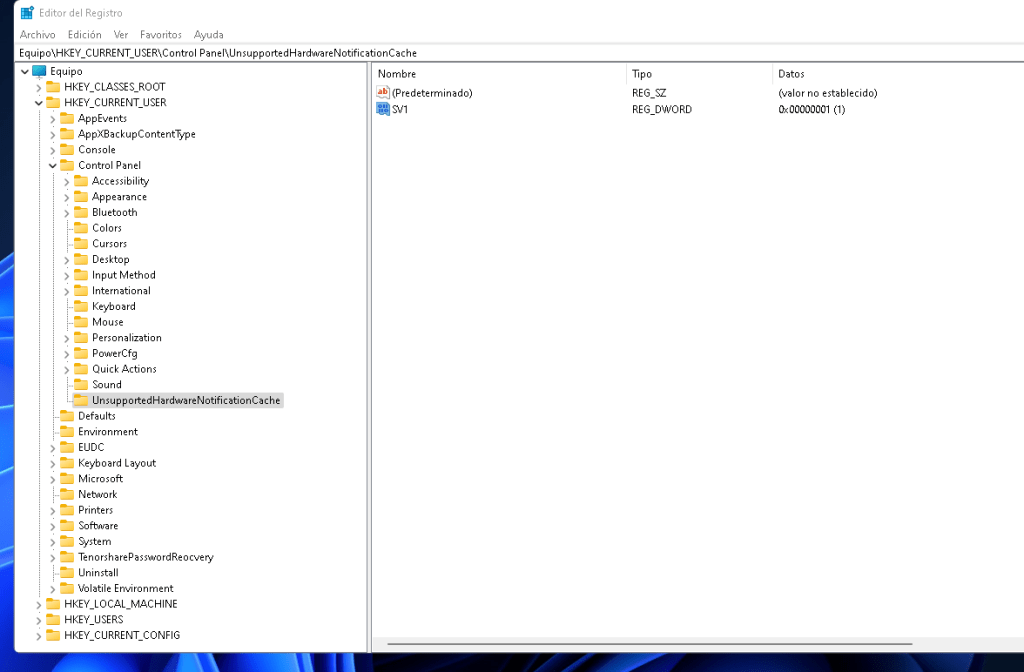Click the Colors key folder icon
Viewport: 1024px width, 672px height.
click(x=81, y=228)
